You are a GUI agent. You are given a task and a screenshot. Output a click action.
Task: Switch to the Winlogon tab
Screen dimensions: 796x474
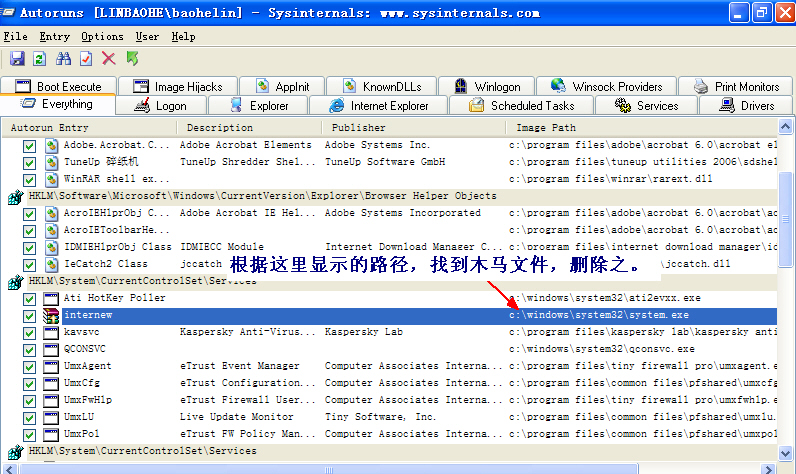tap(486, 86)
